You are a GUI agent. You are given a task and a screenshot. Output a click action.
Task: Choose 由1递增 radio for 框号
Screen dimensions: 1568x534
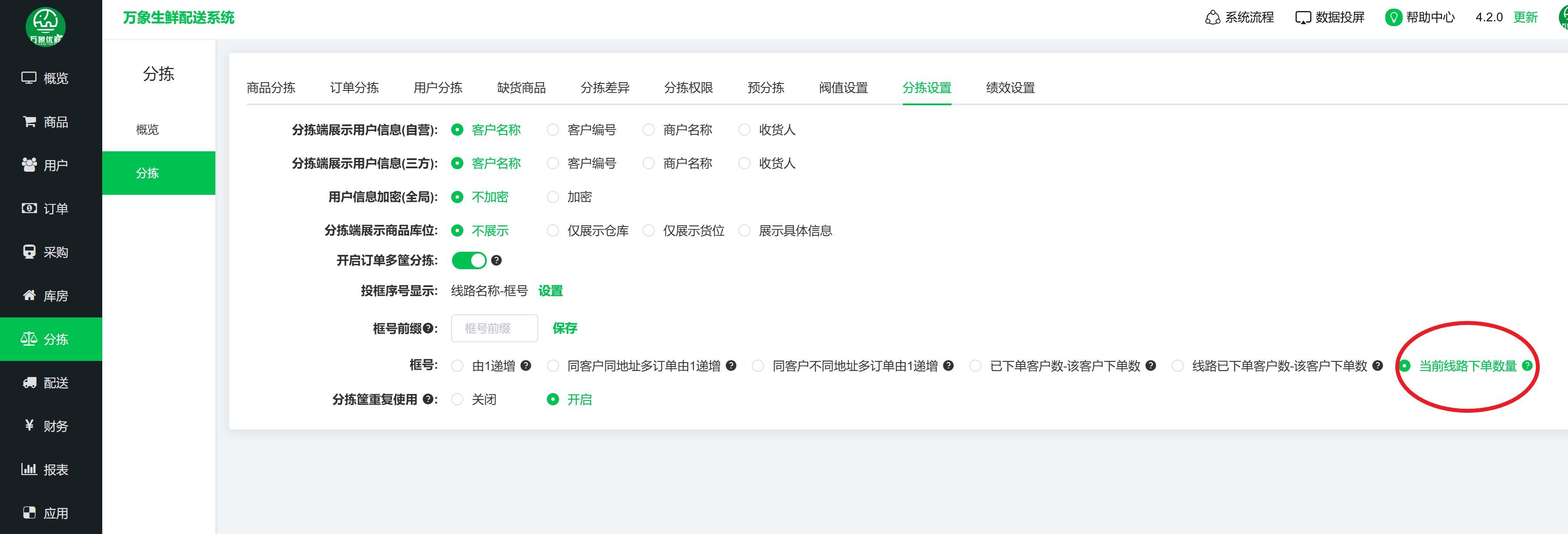pos(457,366)
